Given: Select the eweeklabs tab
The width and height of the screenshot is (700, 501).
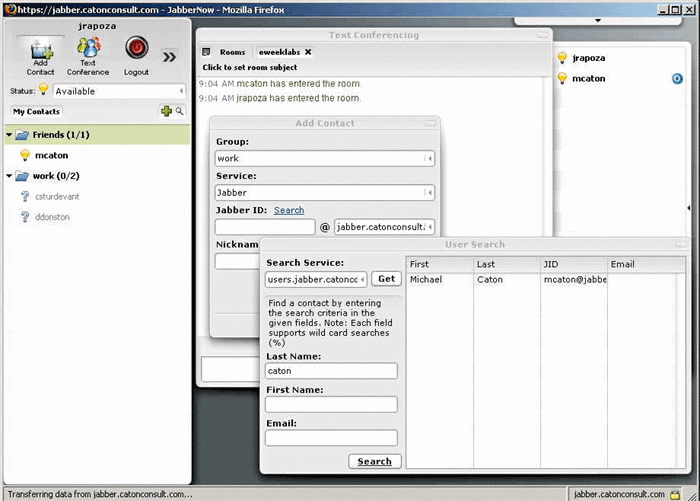Looking at the screenshot, I should click(x=279, y=52).
